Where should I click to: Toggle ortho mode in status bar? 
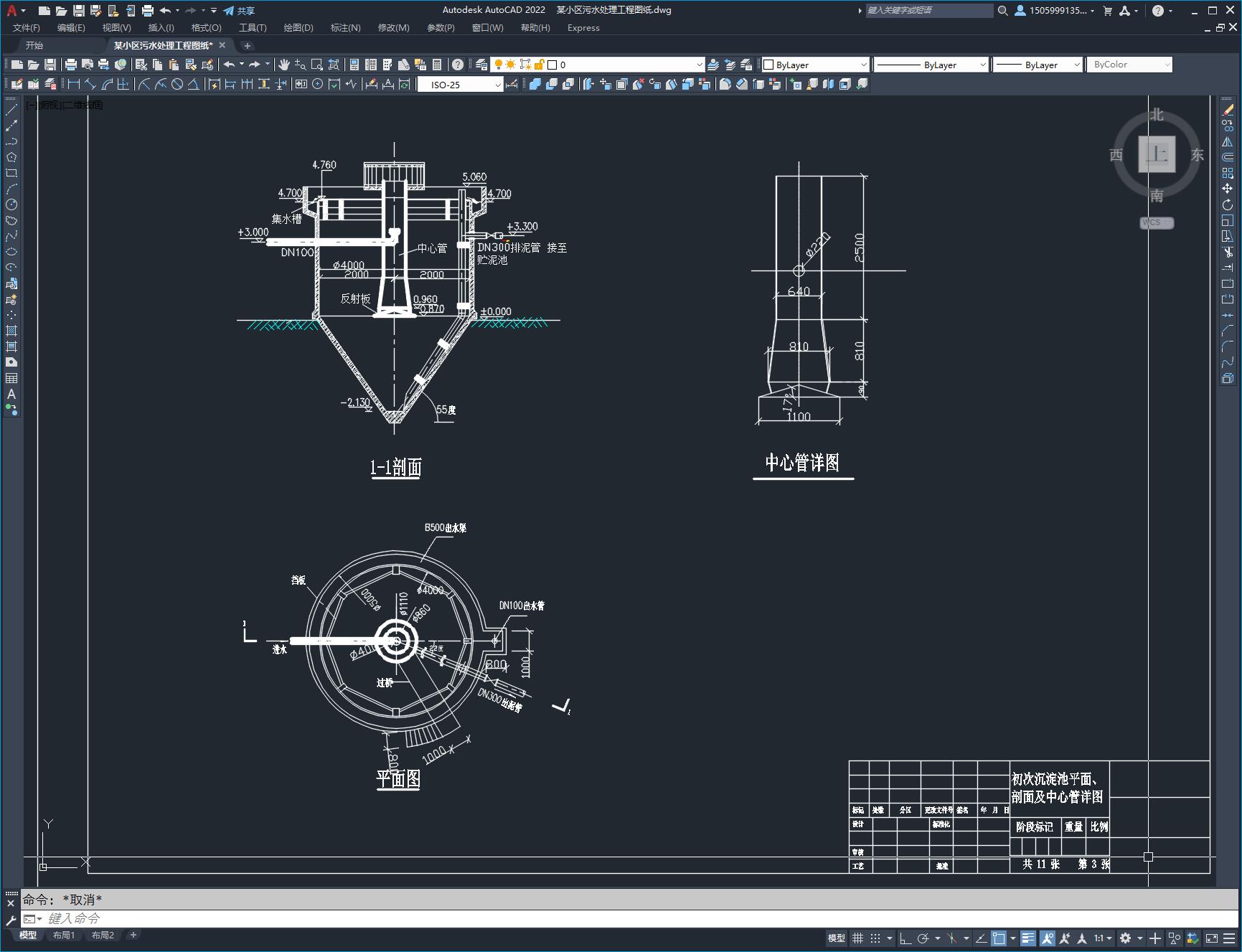tap(905, 938)
